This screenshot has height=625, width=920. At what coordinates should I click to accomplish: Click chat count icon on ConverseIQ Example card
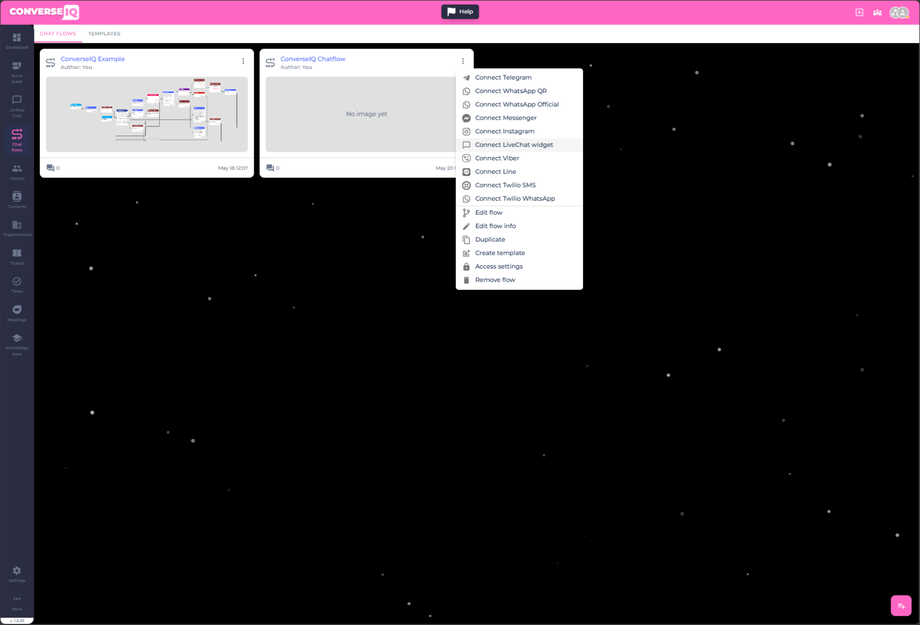click(50, 168)
